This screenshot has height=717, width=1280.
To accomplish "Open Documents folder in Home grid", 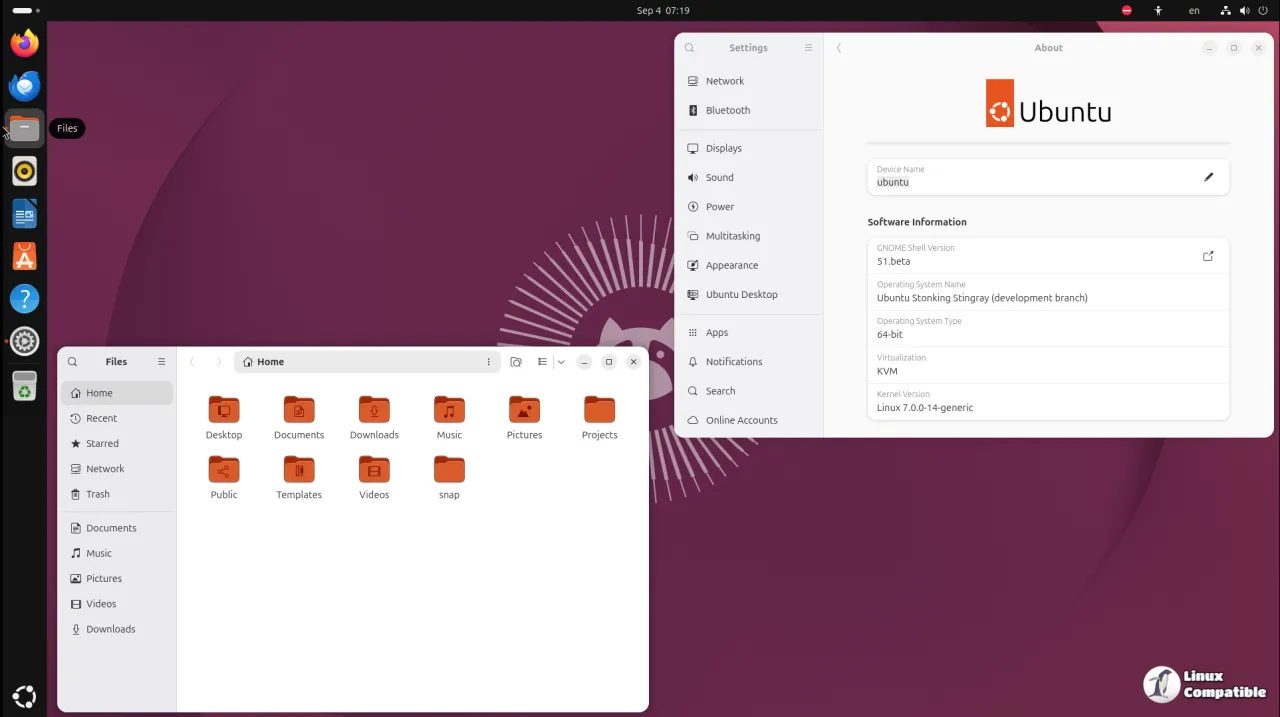I will [x=299, y=417].
